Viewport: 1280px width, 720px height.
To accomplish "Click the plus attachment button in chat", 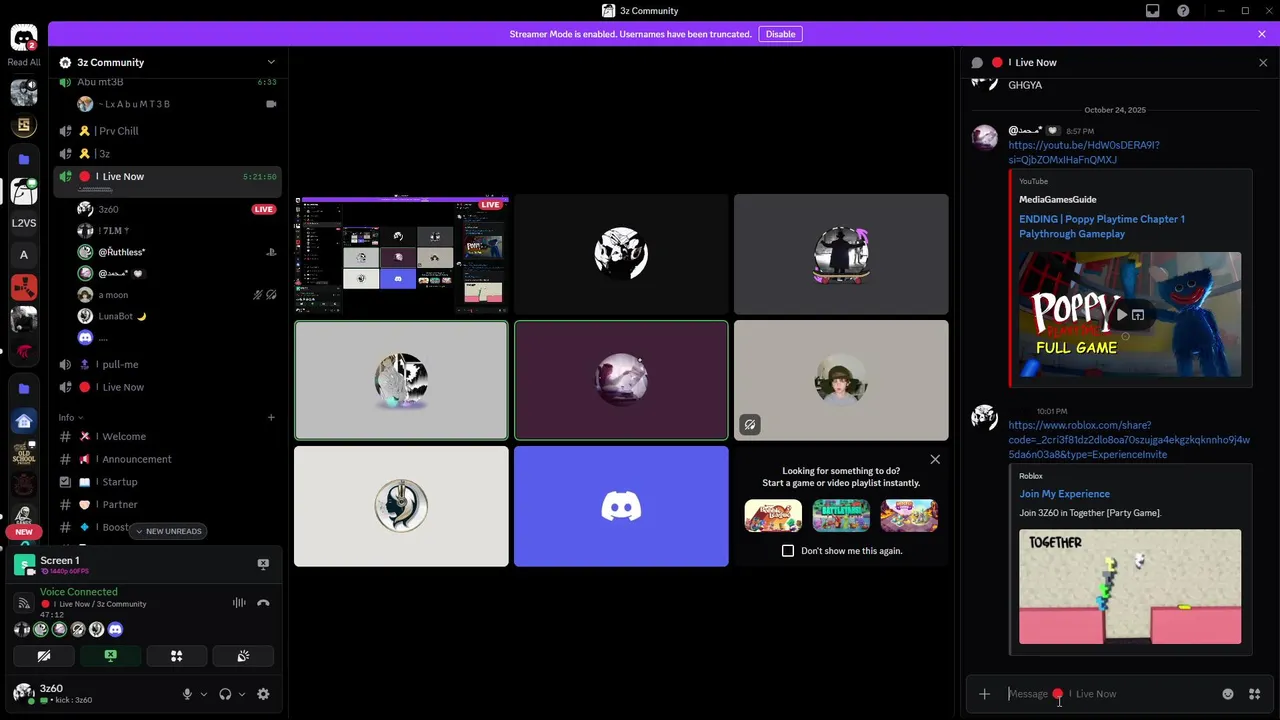I will click(984, 694).
